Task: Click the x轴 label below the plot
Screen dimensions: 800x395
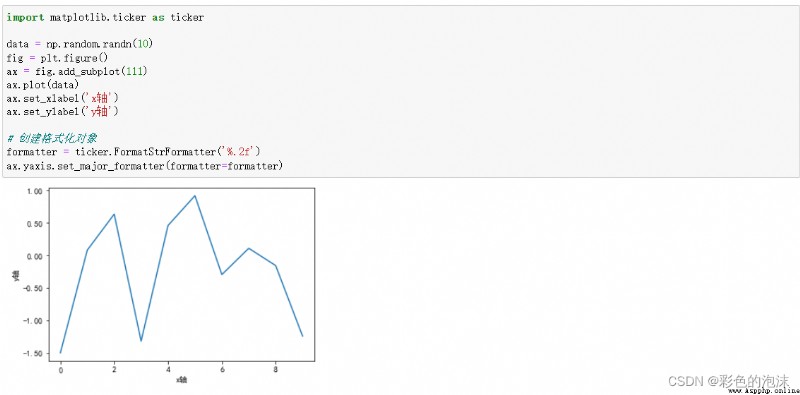Action: point(182,380)
